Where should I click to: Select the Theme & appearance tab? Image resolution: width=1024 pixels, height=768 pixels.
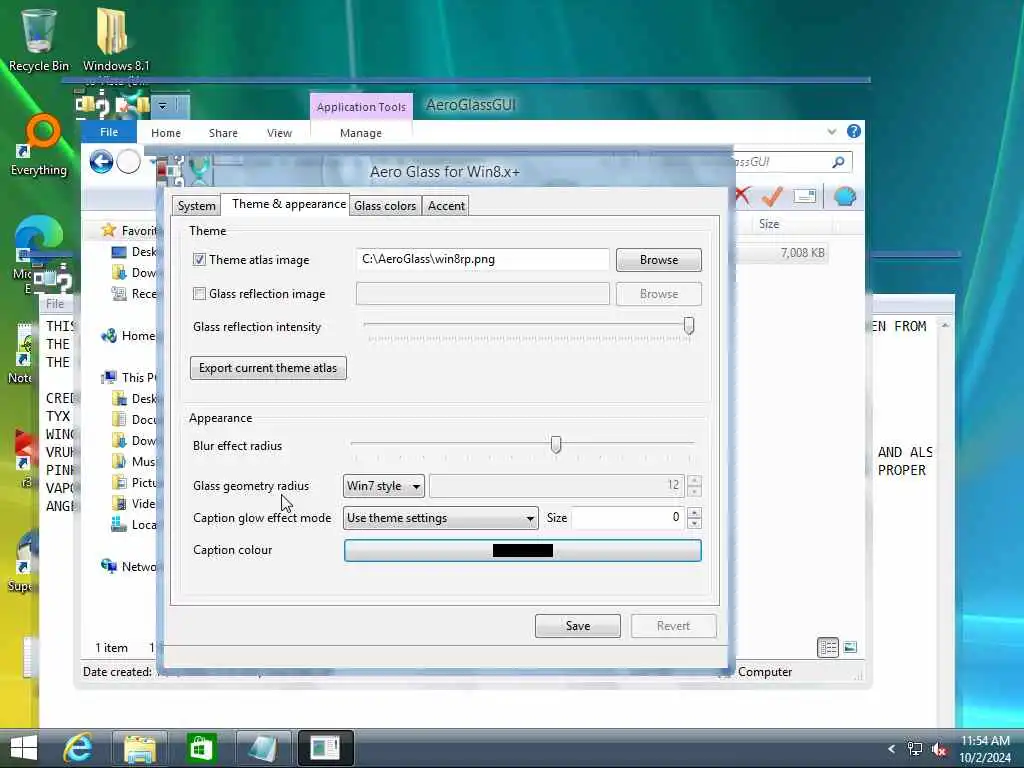click(285, 204)
